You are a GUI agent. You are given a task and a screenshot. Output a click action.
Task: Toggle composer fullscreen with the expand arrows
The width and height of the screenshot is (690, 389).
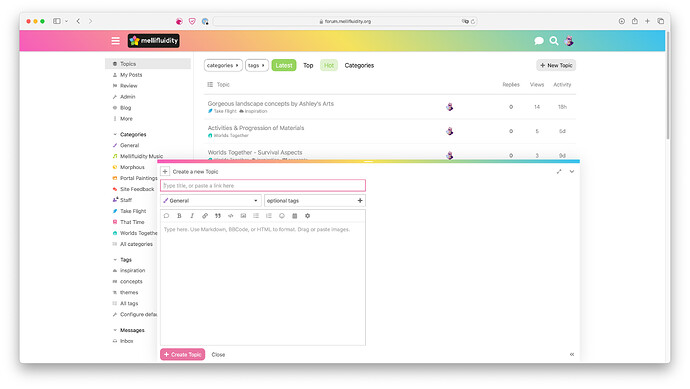click(x=559, y=172)
